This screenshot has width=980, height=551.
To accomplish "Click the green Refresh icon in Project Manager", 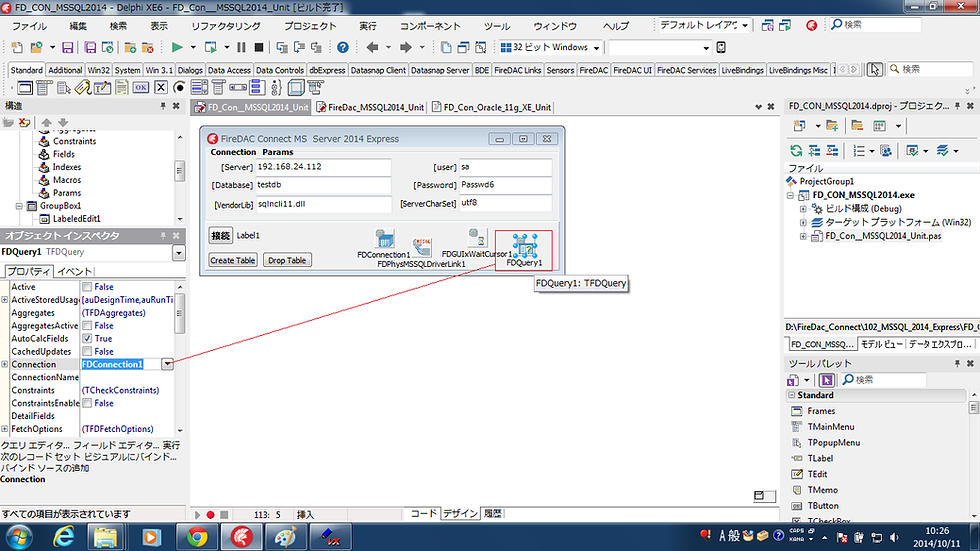I will click(x=796, y=151).
